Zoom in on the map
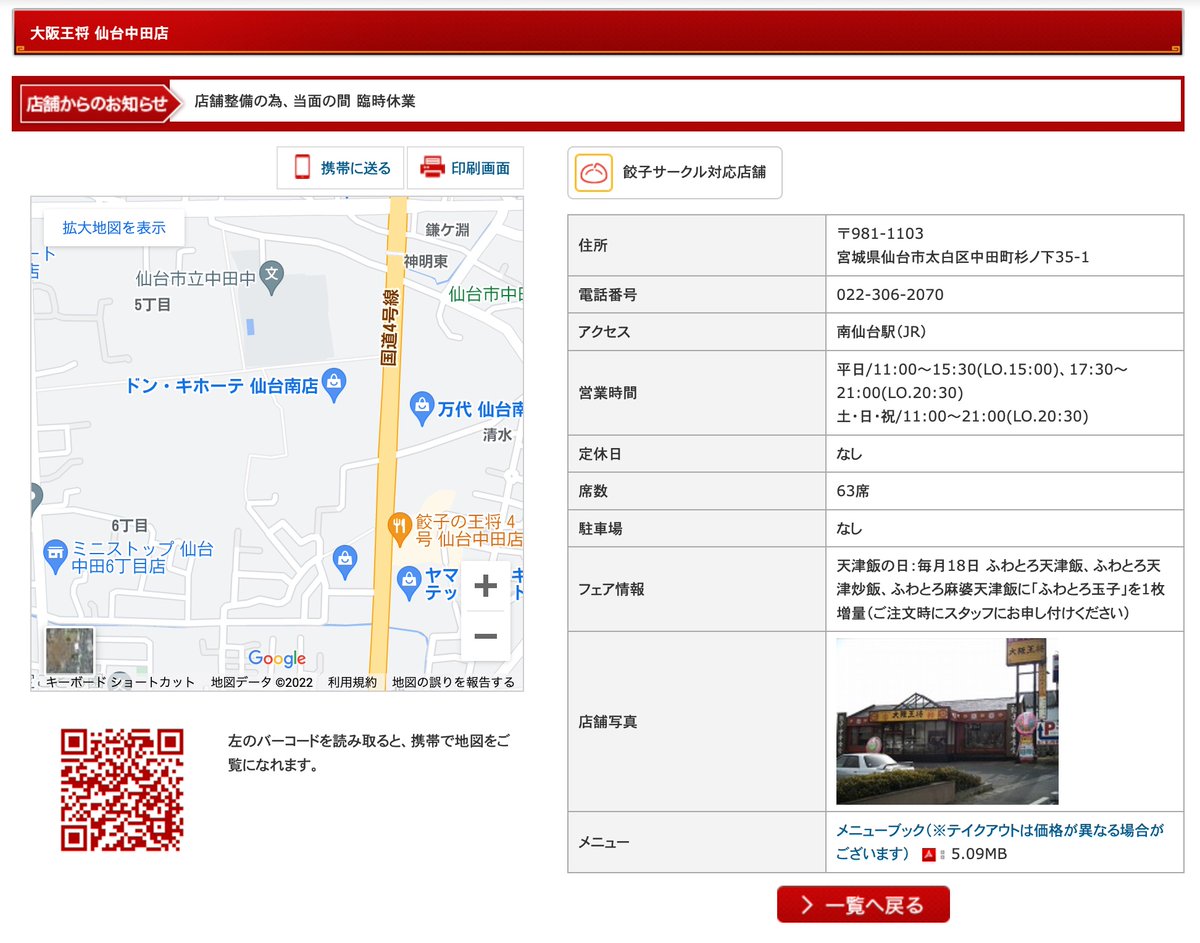 485,586
